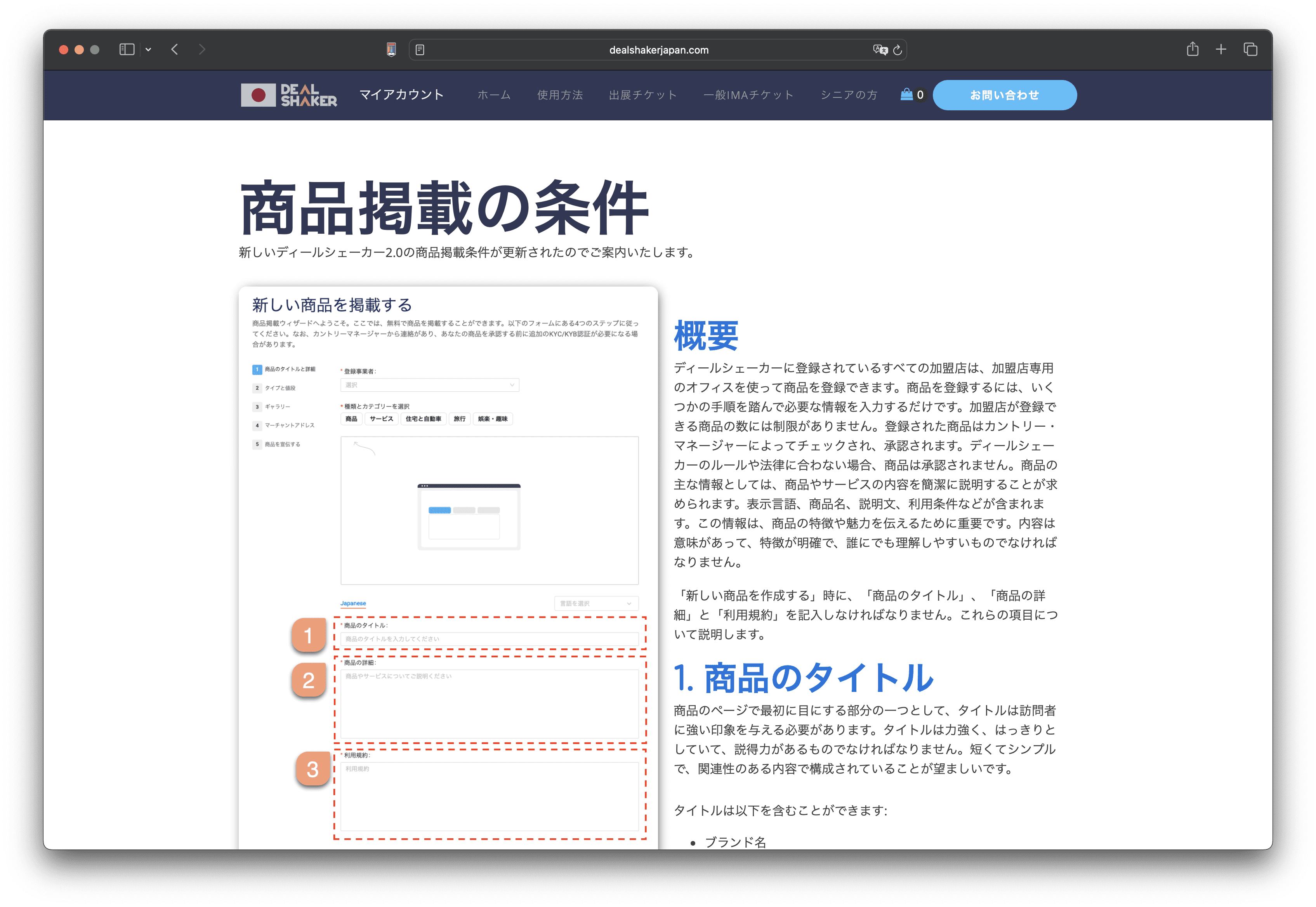The image size is (1316, 907).
Task: Open 出展チケット nav item
Action: coord(642,95)
